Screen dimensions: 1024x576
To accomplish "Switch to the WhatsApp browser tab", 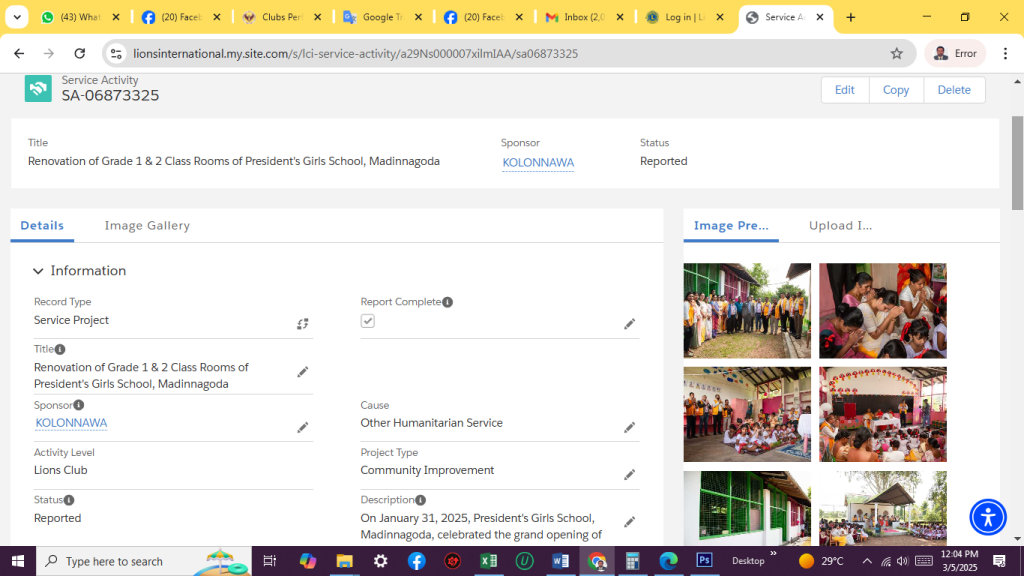I will [x=81, y=18].
